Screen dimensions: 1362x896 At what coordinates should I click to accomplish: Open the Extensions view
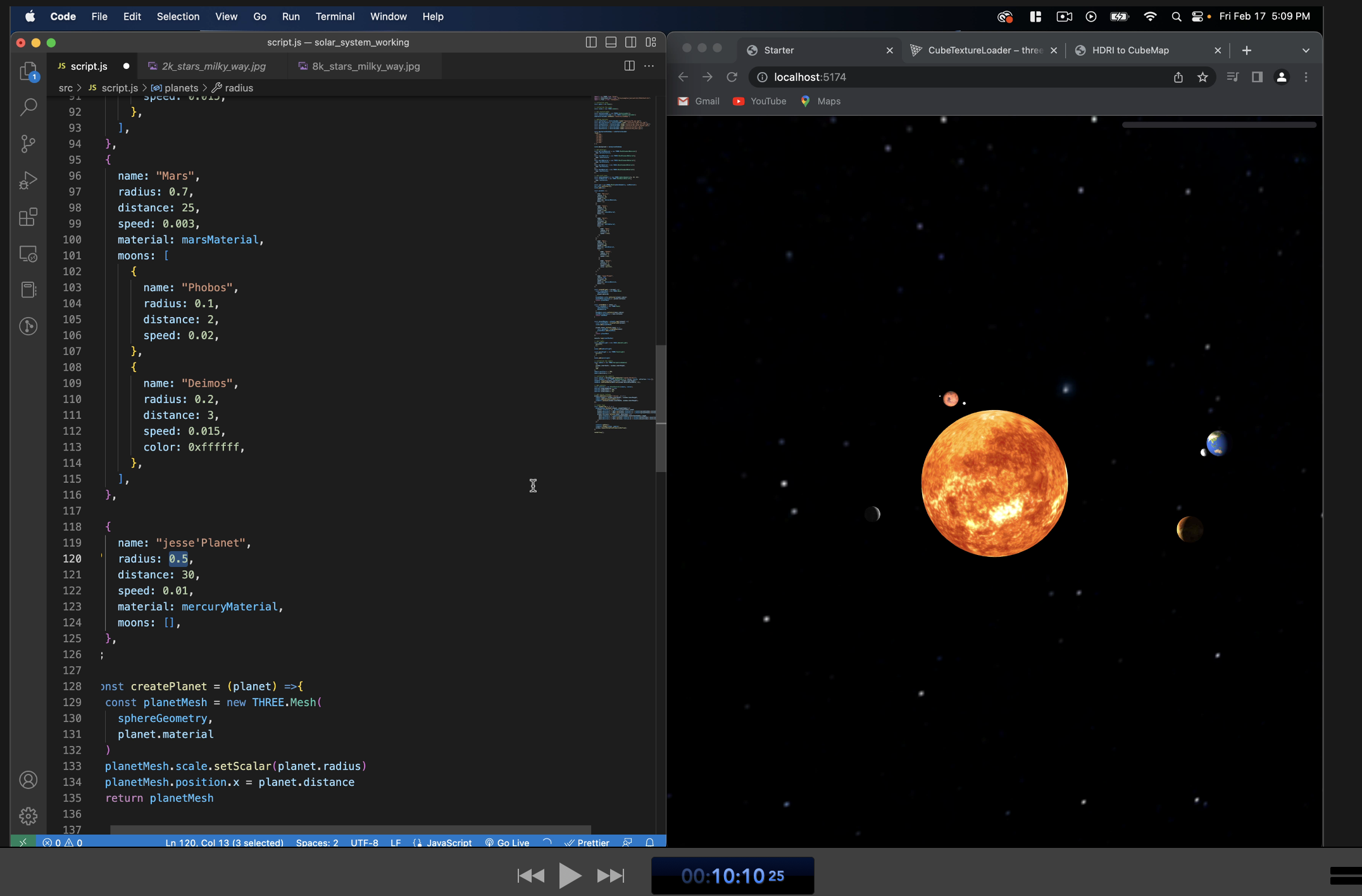29,217
